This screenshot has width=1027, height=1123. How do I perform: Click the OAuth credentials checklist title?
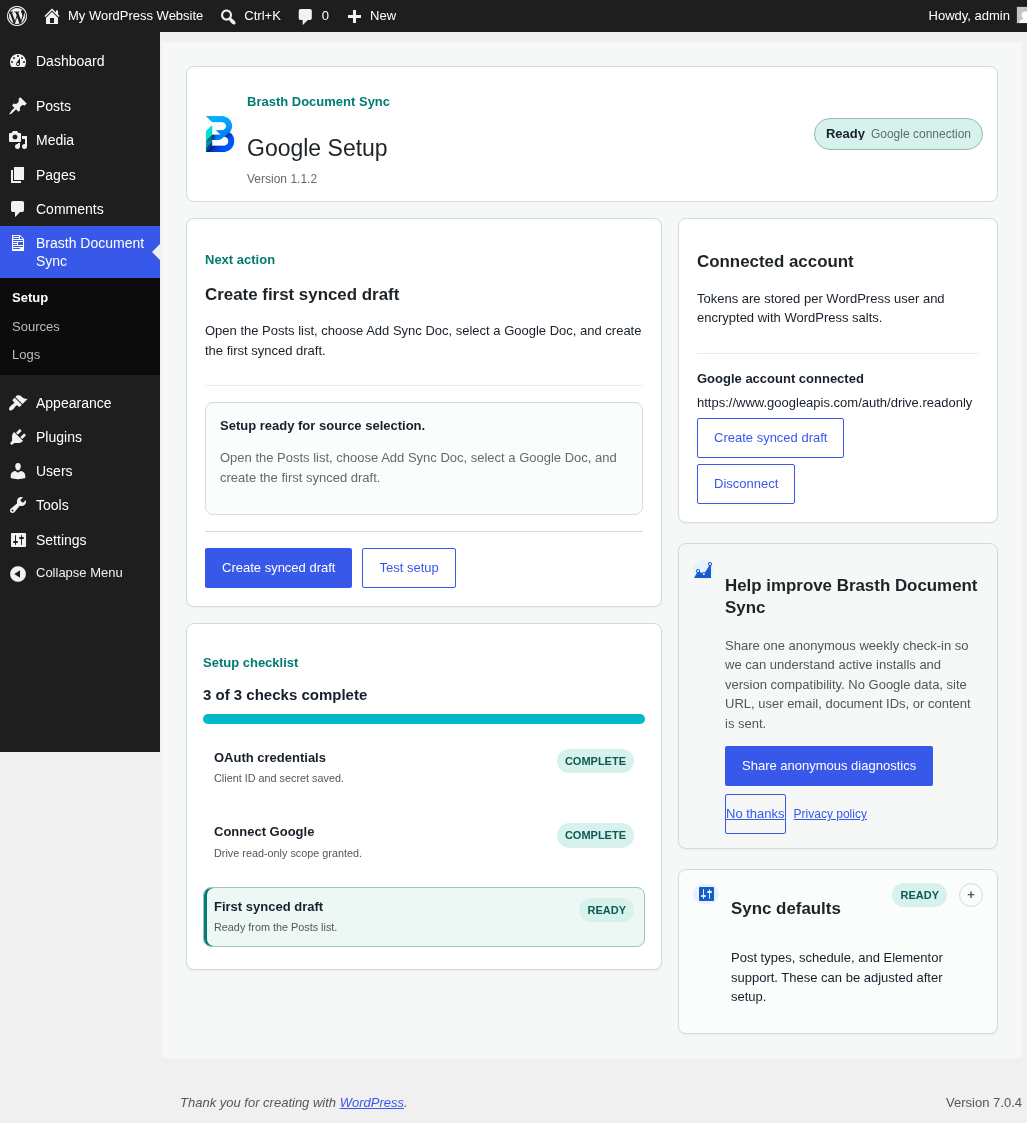click(270, 758)
